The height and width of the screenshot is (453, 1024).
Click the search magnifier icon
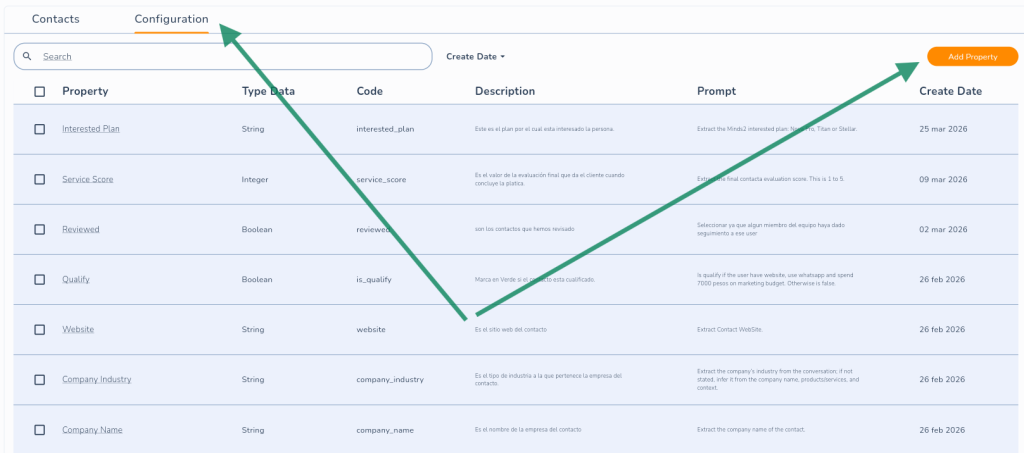28,57
